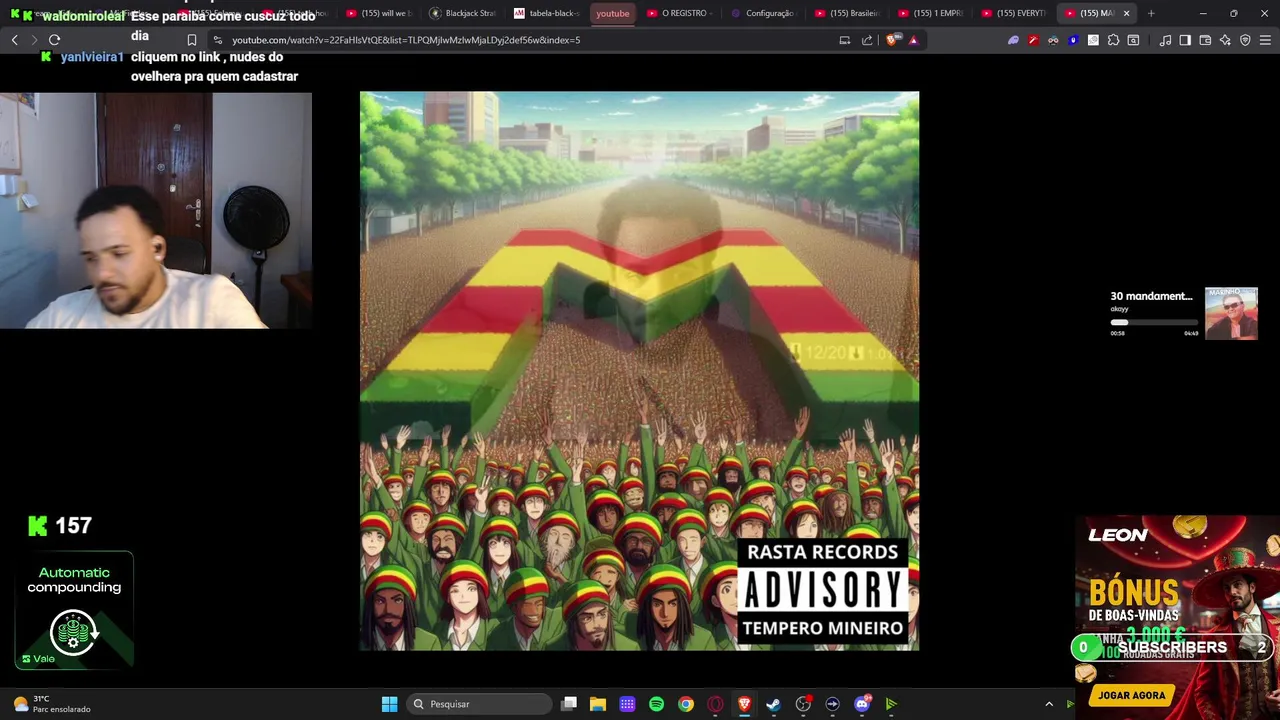Open the weather widget showing 31°C
Viewport: 1280px width, 720px height.
click(52, 704)
